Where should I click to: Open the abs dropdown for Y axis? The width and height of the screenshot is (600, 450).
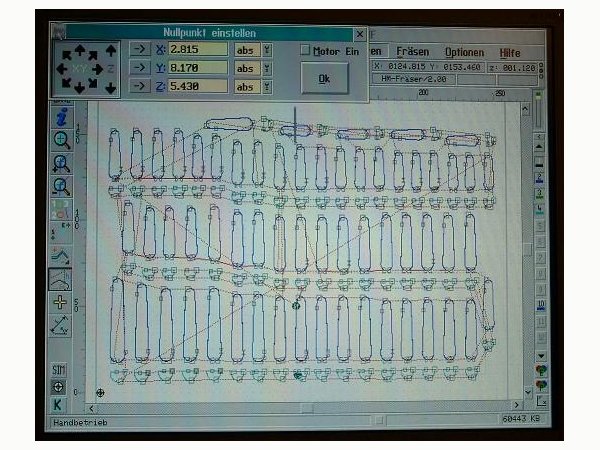pyautogui.click(x=266, y=68)
